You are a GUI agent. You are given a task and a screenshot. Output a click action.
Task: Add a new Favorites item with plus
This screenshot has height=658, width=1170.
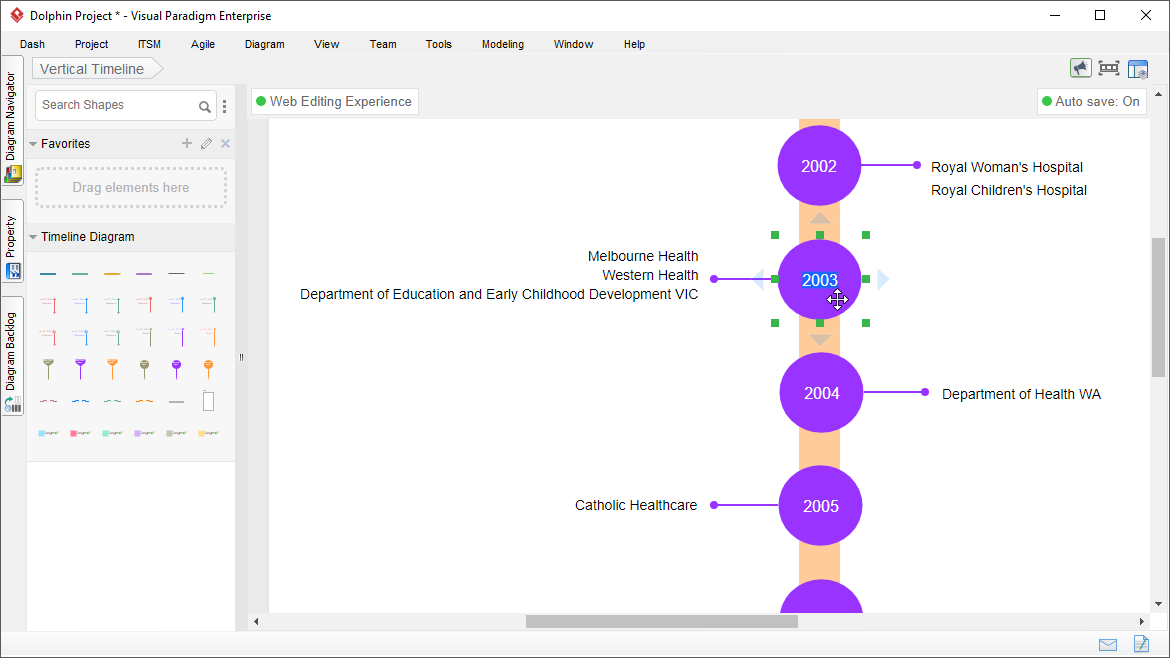187,143
